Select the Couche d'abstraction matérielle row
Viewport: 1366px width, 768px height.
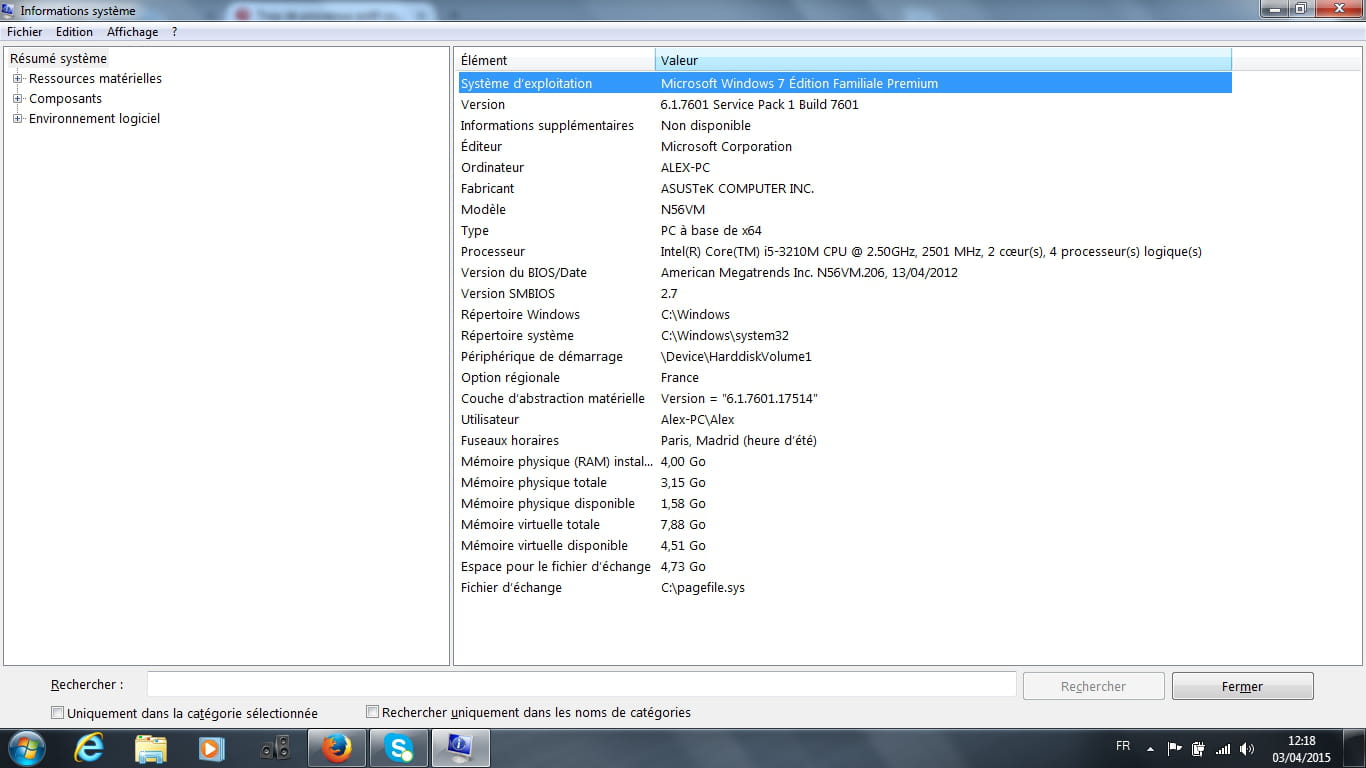[844, 398]
